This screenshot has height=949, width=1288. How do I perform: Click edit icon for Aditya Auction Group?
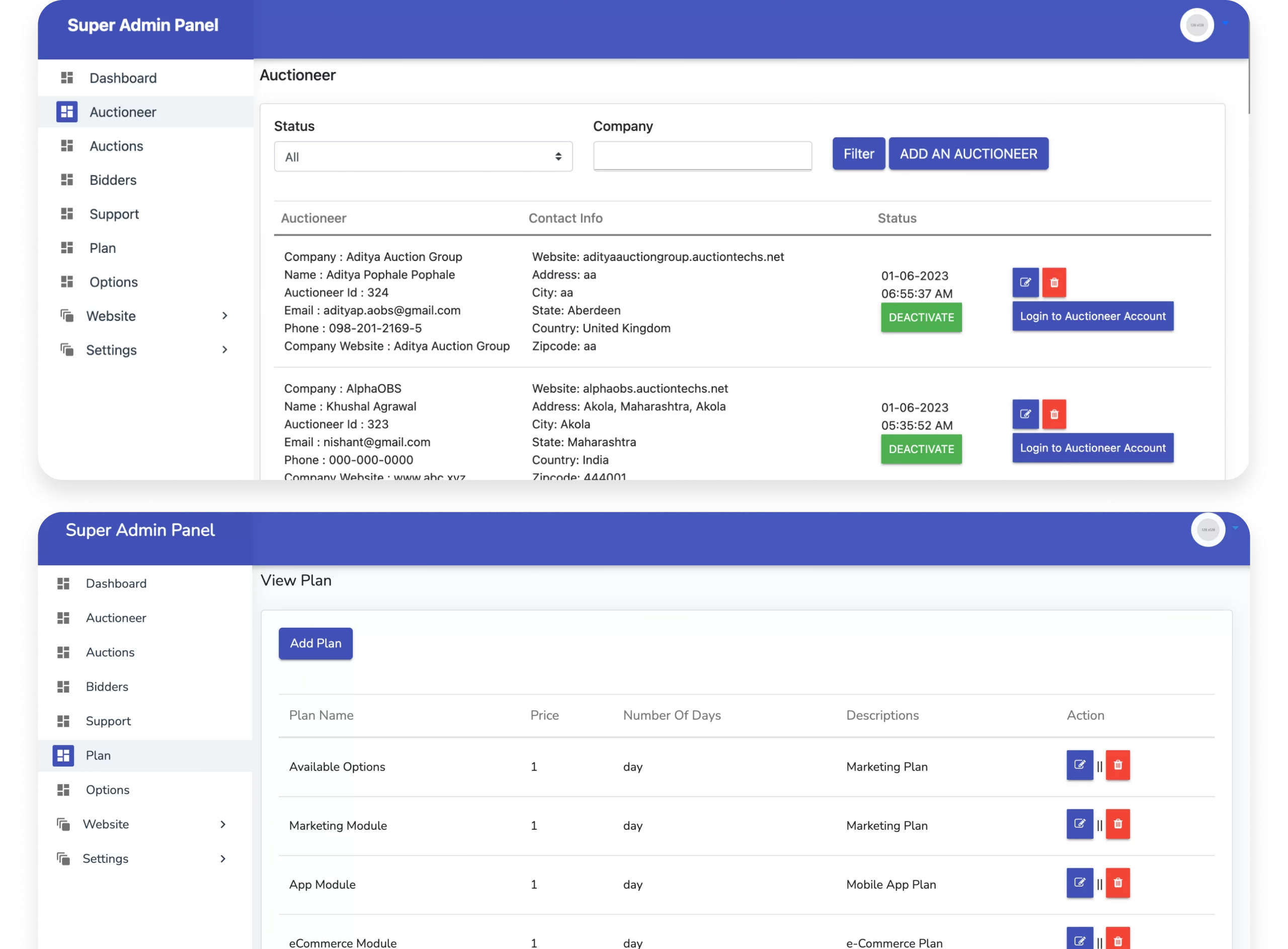pyautogui.click(x=1025, y=282)
